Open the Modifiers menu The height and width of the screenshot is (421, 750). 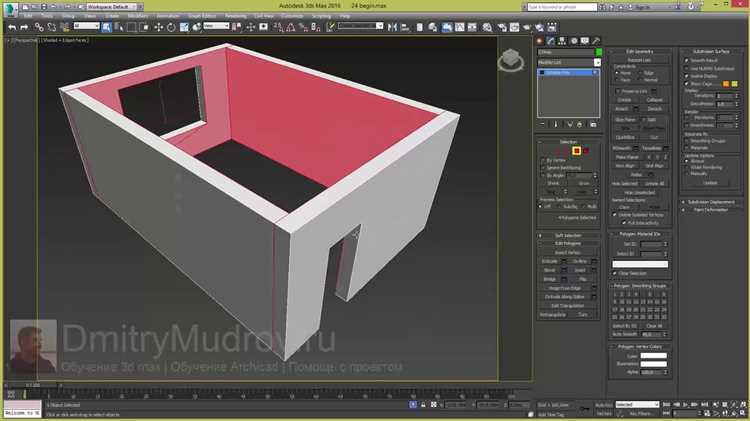(x=138, y=16)
